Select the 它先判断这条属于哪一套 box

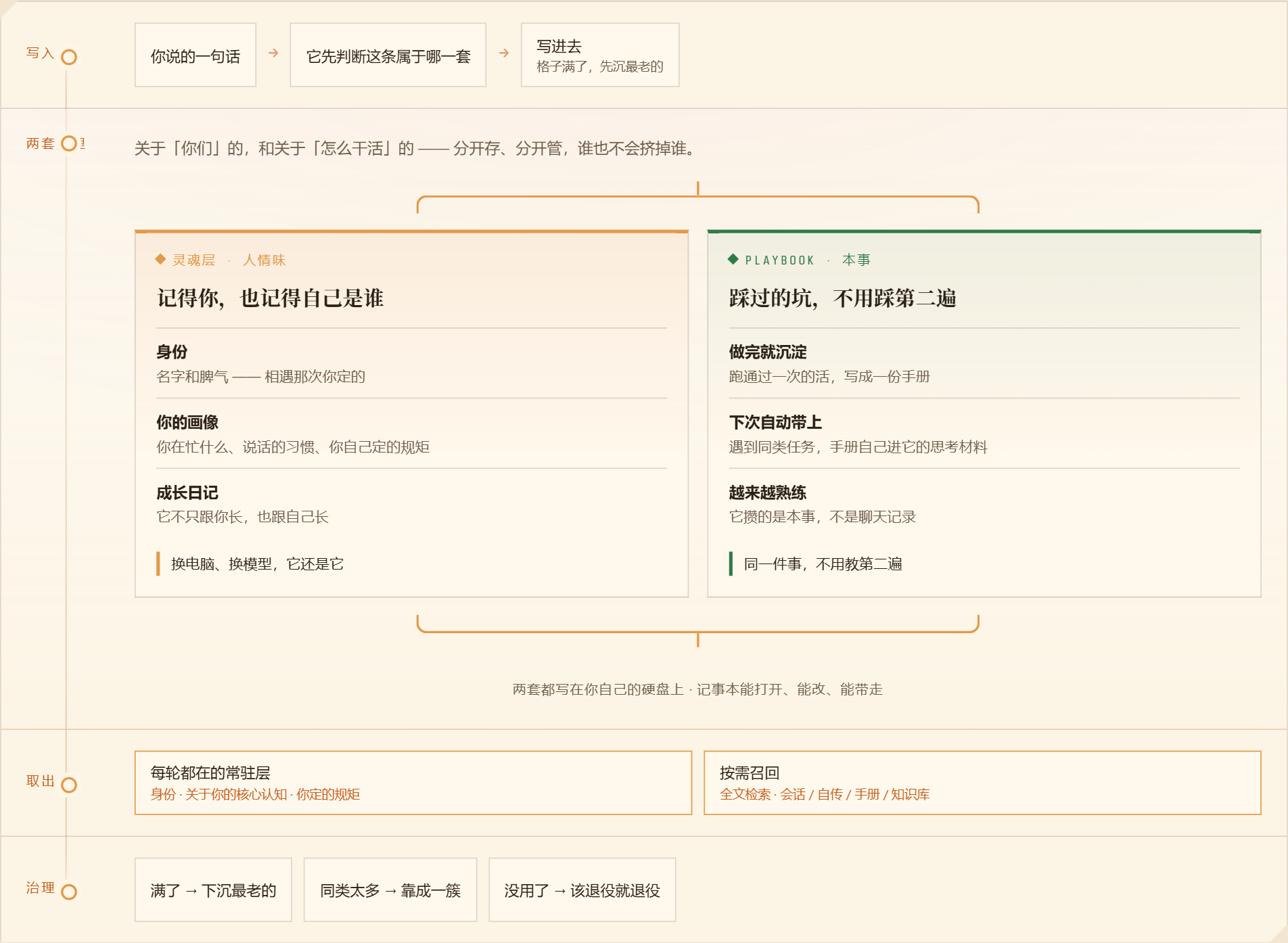388,55
